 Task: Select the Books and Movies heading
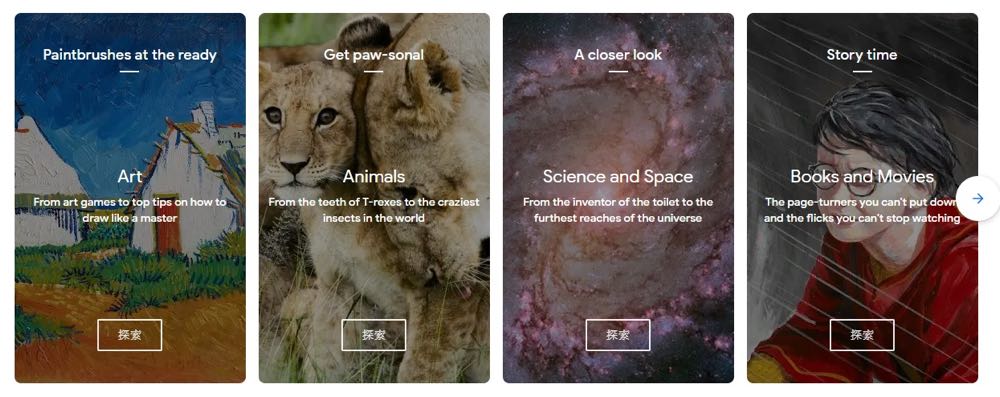(862, 176)
